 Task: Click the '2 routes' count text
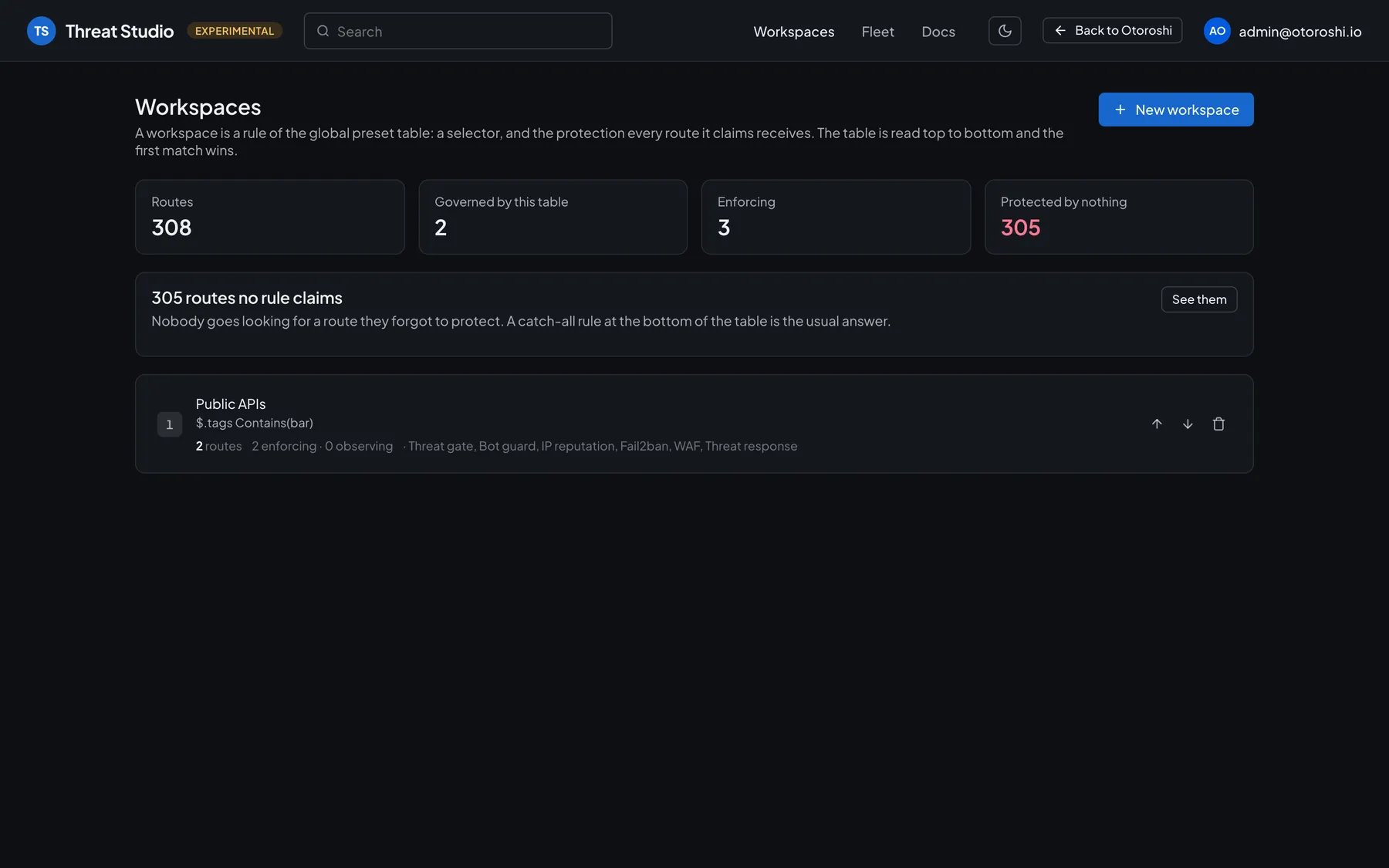(218, 446)
